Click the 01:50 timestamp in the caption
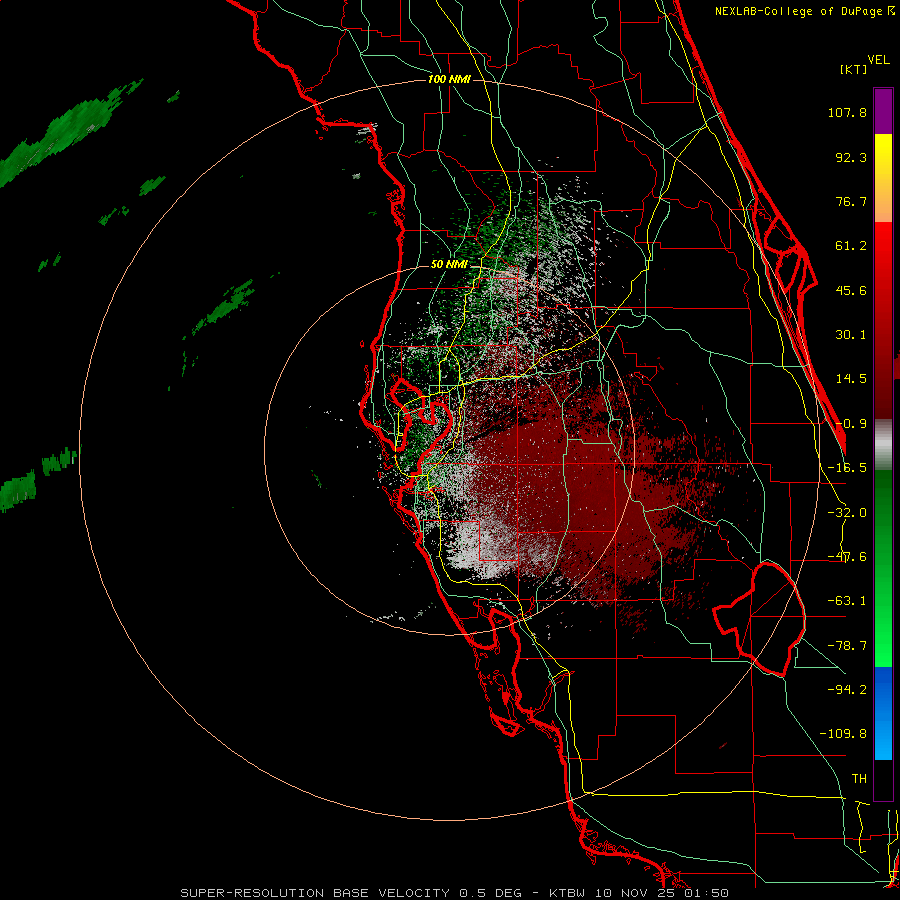The image size is (900, 900). click(709, 893)
